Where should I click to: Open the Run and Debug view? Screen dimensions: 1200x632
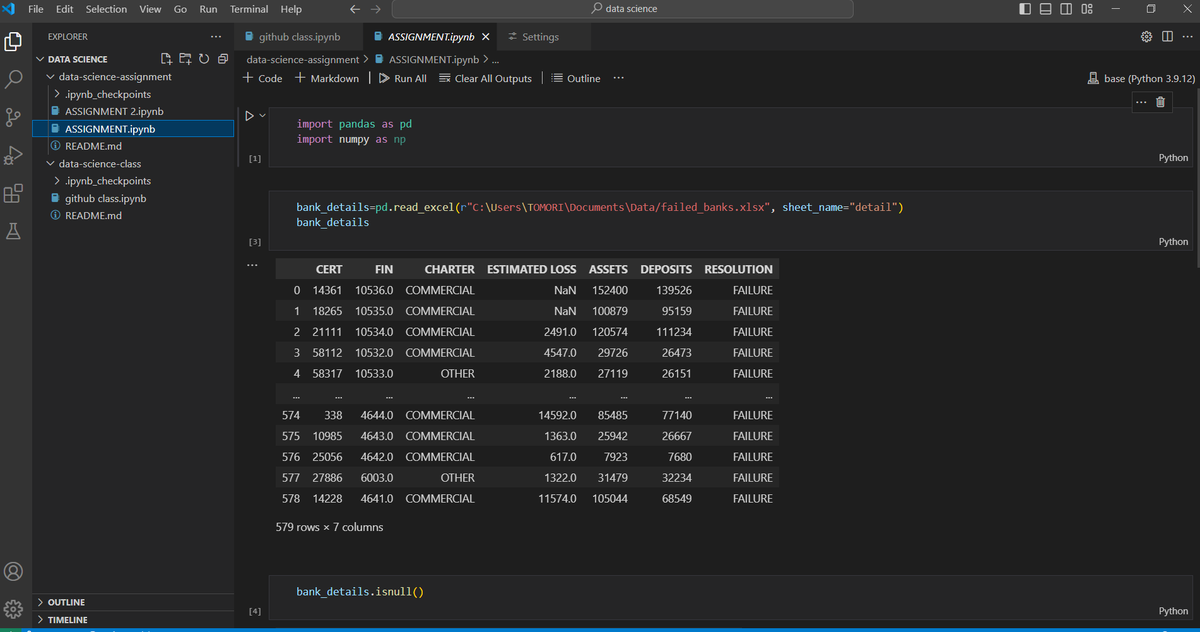[14, 155]
